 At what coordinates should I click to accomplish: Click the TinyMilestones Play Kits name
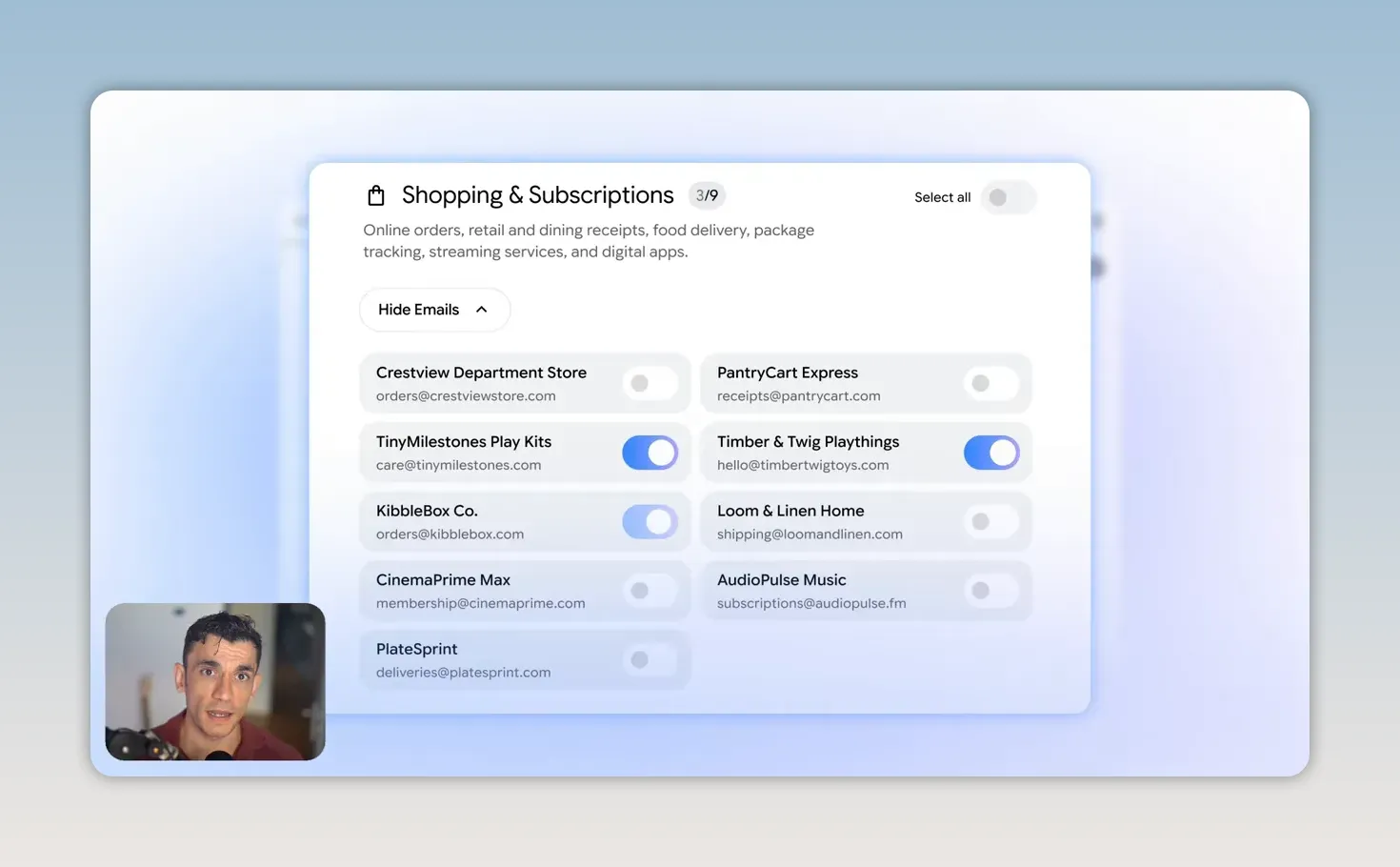coord(464,442)
